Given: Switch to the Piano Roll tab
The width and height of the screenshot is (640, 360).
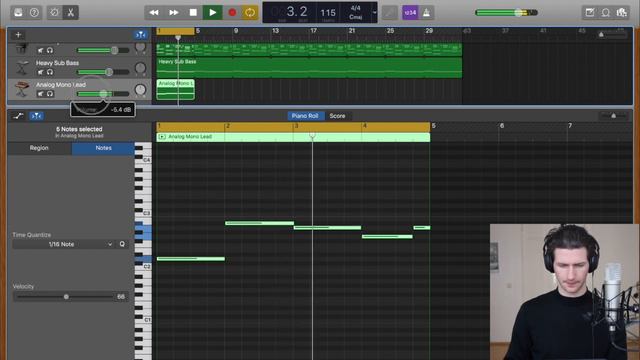Looking at the screenshot, I should point(305,116).
